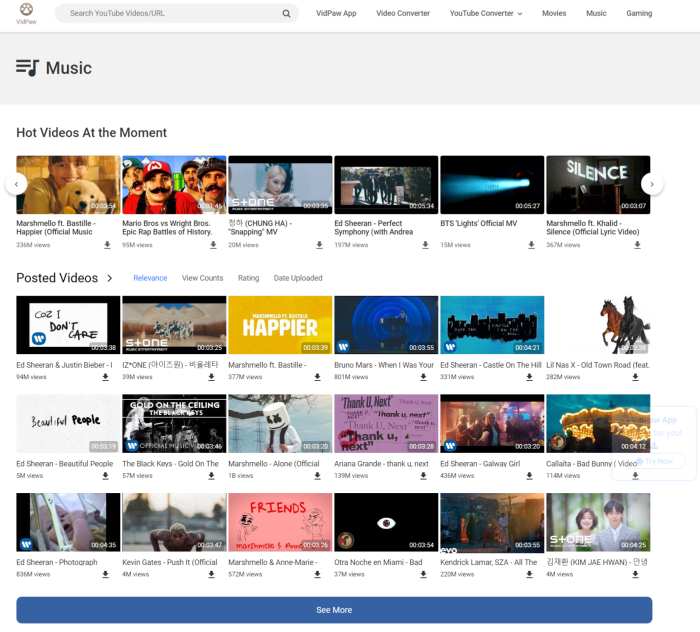Download Bruno Mars When I Was Your
Screen dimensions: 700x632
coord(423,377)
